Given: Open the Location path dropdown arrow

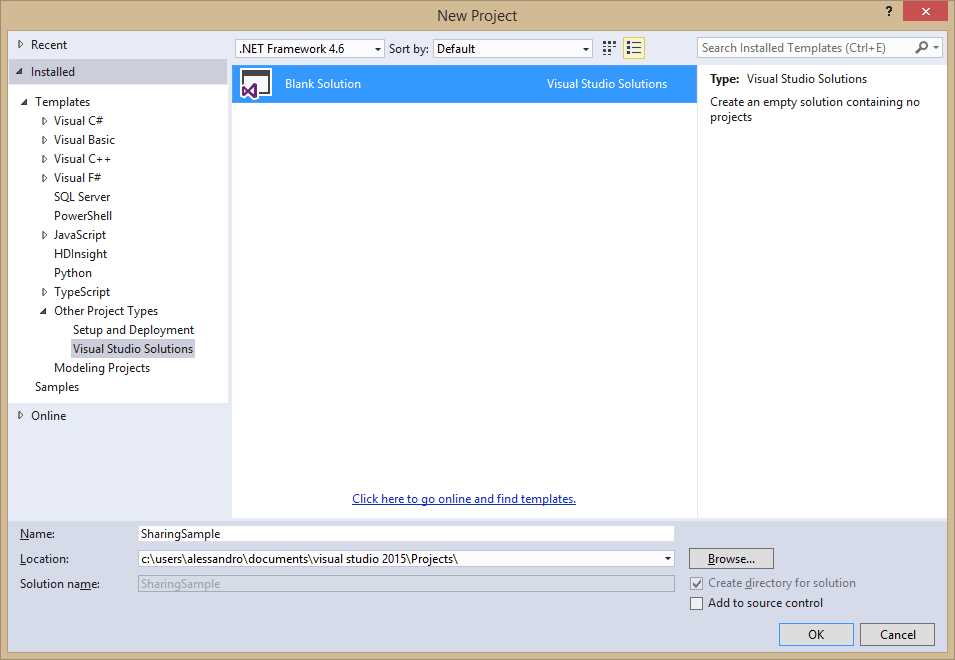Looking at the screenshot, I should pos(668,559).
